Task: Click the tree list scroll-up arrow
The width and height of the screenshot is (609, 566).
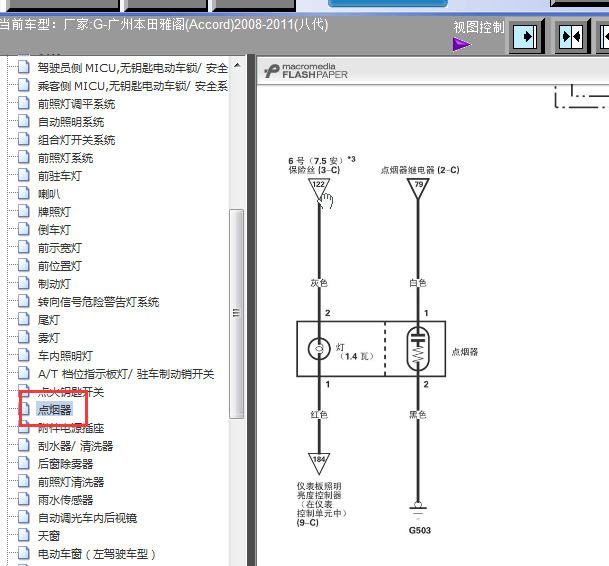Action: (237, 65)
